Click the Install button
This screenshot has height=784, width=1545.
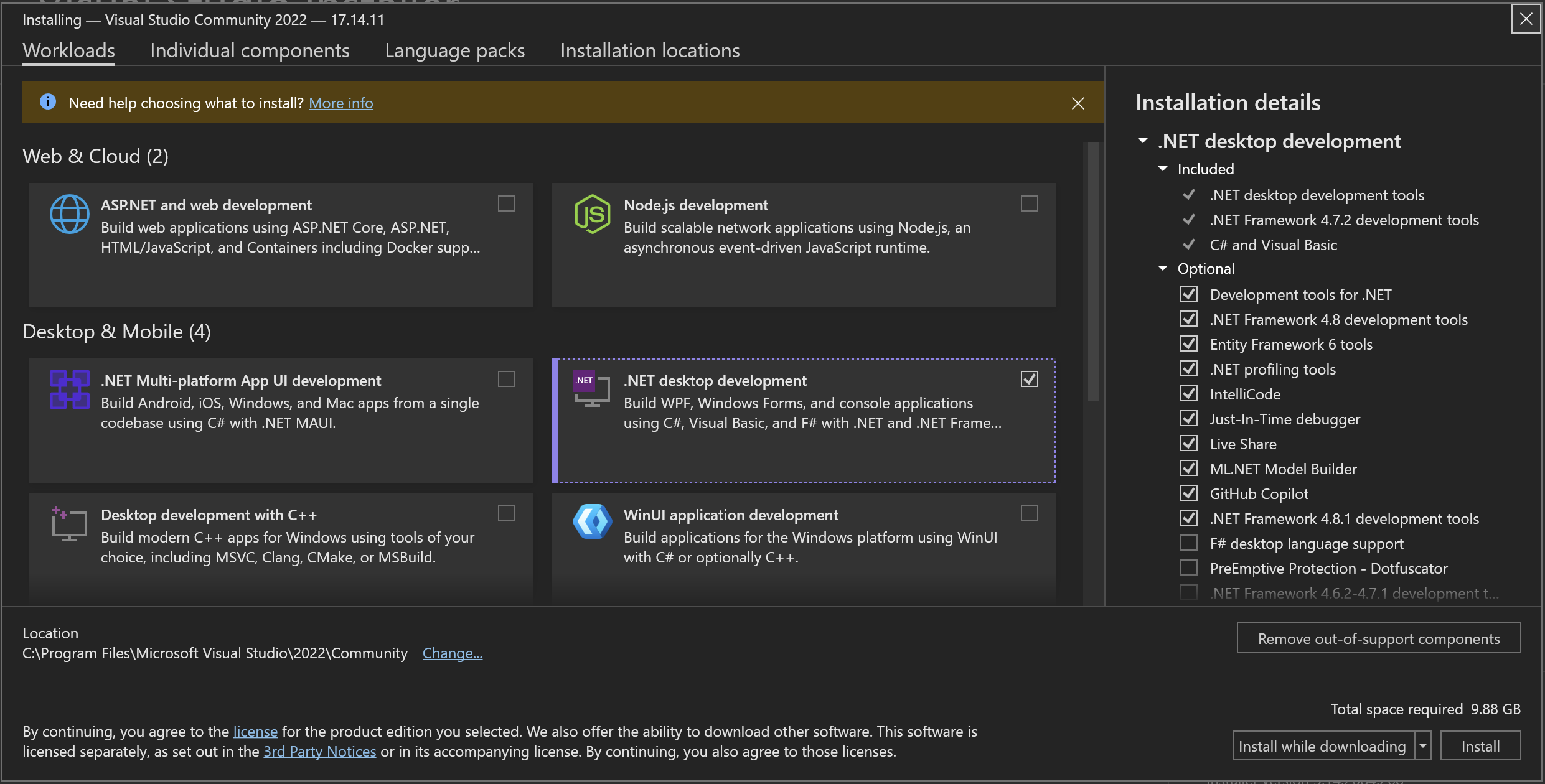coord(1480,745)
